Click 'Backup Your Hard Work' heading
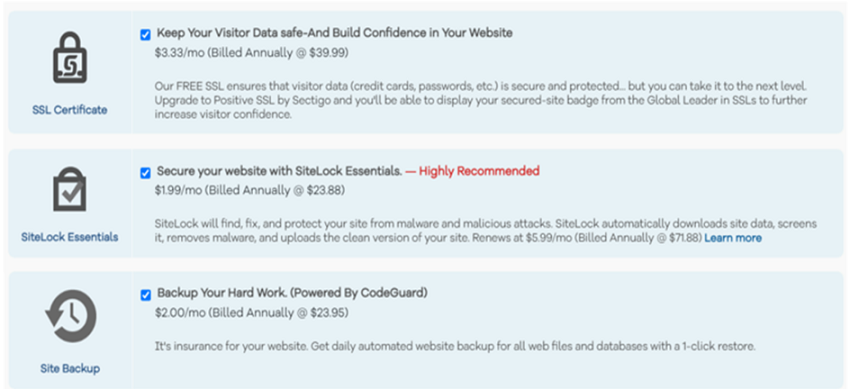The height and width of the screenshot is (389, 850). click(x=292, y=293)
